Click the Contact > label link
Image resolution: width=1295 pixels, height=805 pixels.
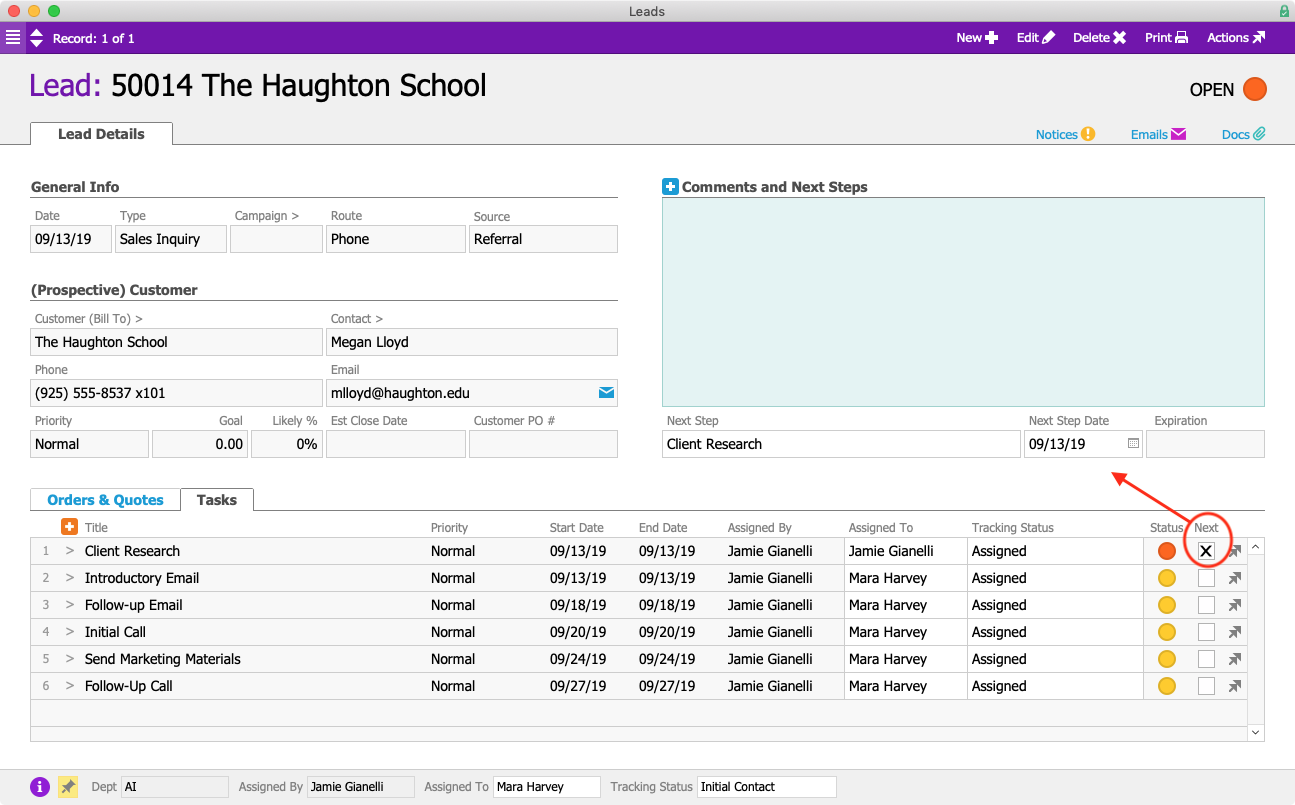[x=357, y=319]
